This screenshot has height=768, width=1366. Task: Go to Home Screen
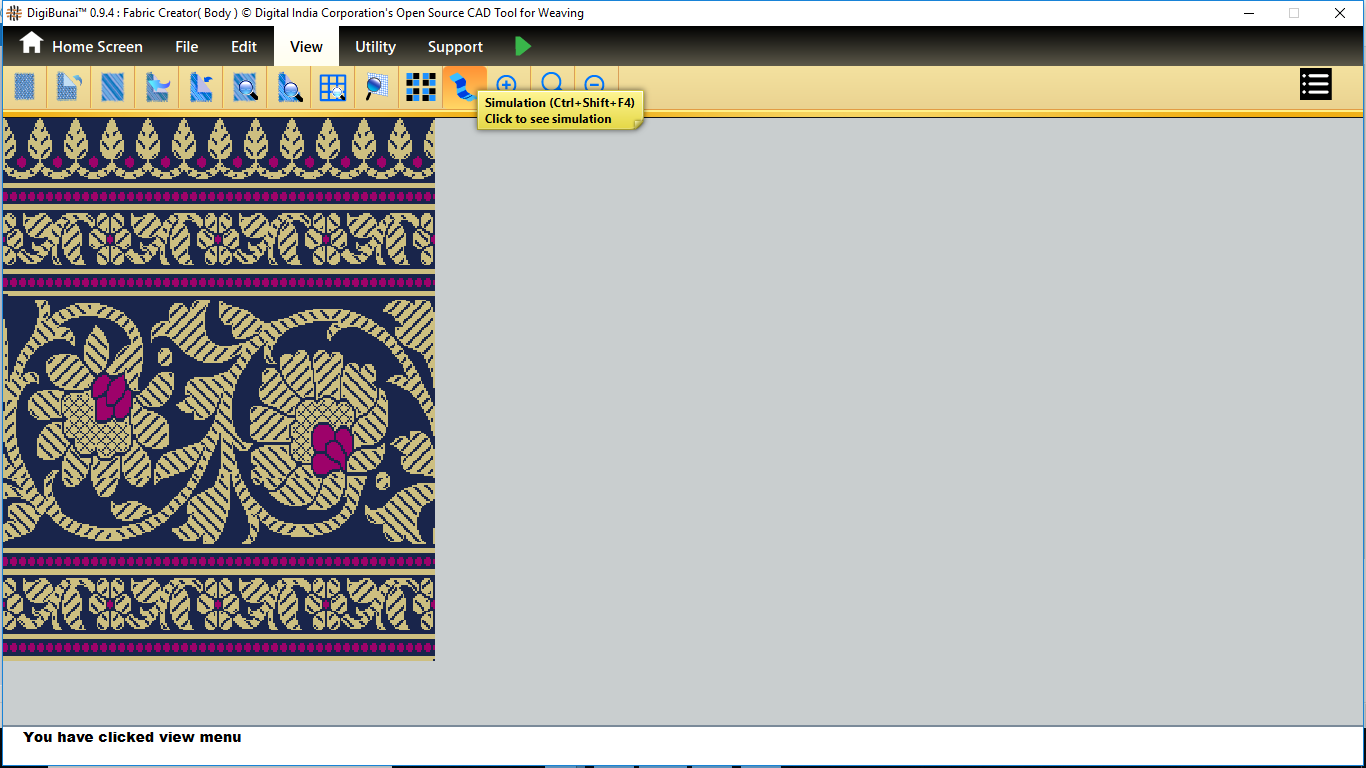click(x=82, y=47)
